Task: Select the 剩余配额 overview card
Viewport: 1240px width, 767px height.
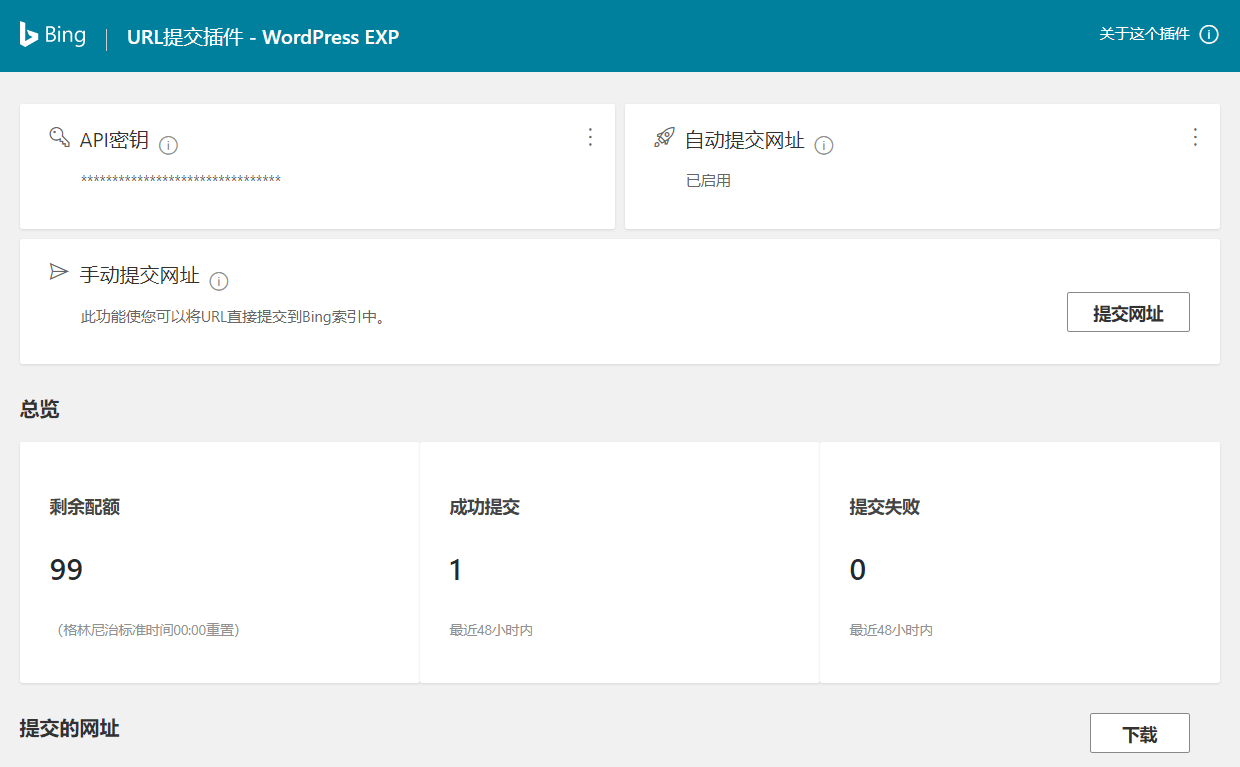Action: pyautogui.click(x=219, y=562)
